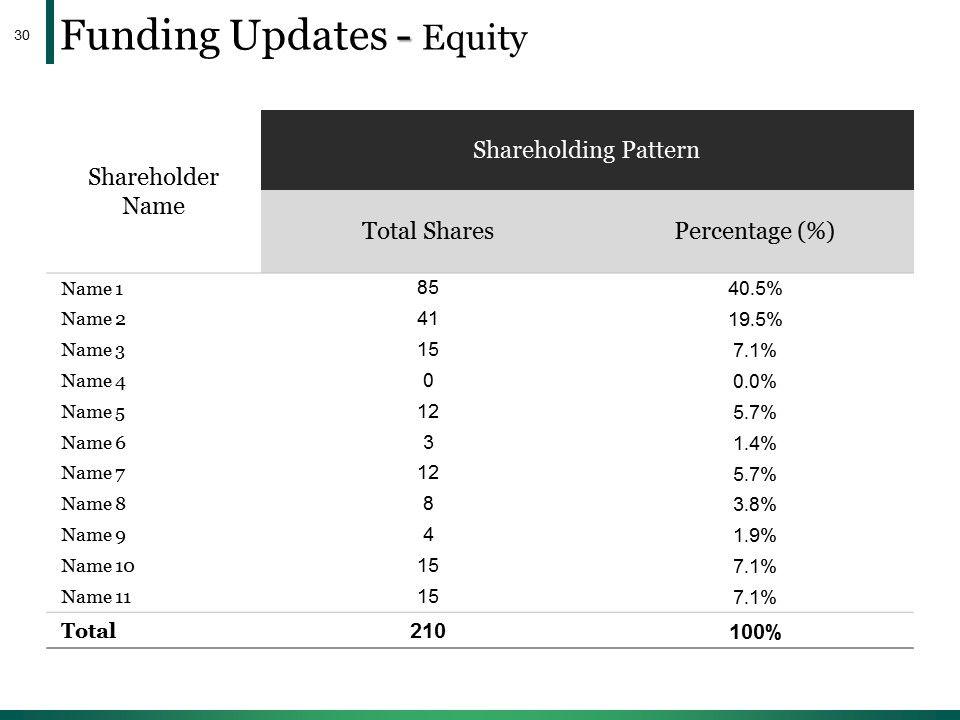The image size is (960, 720).
Task: Select the 1.4% percentage value
Action: pyautogui.click(x=755, y=444)
